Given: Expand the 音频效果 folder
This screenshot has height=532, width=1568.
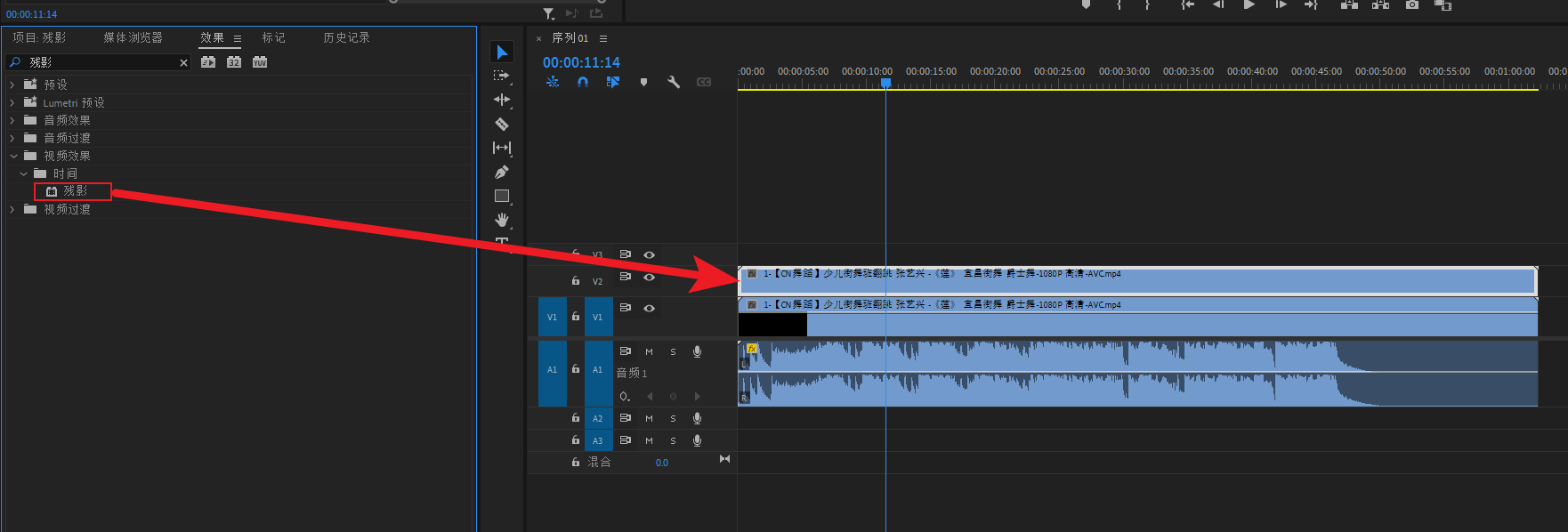Looking at the screenshot, I should 12,120.
